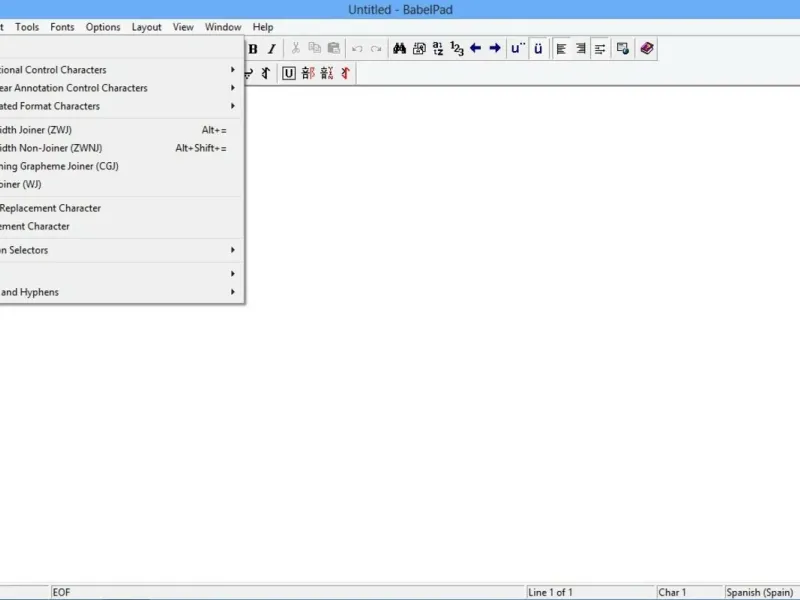
Task: Click the red Mongolian script icon
Action: click(345, 73)
